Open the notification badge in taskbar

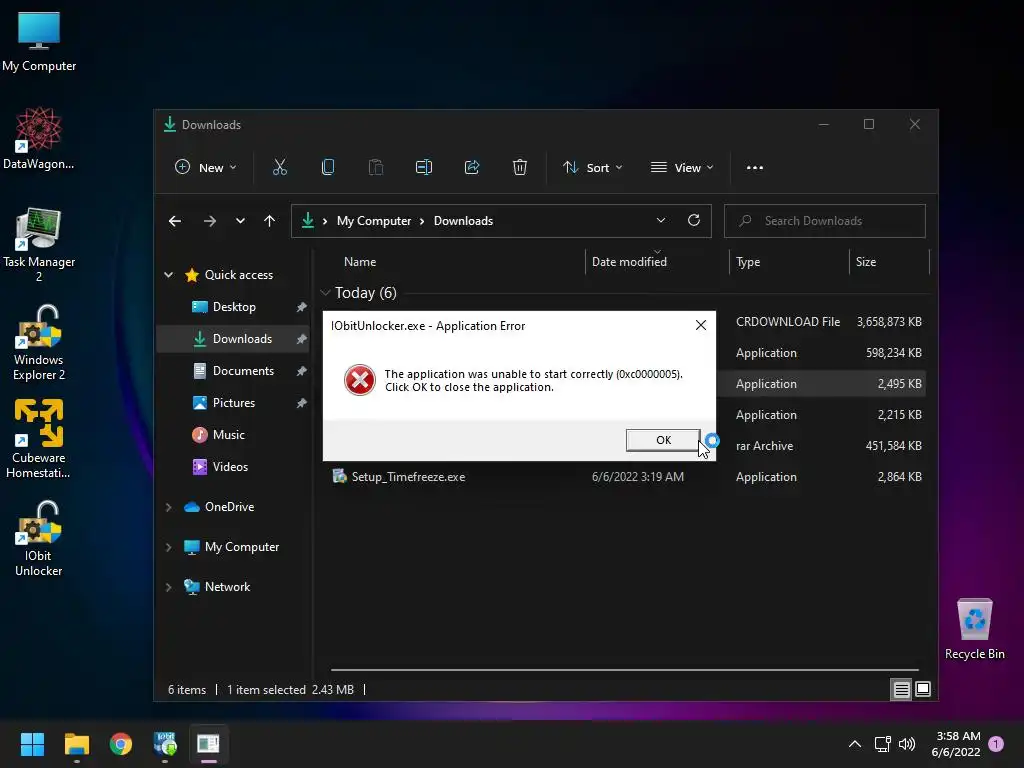[996, 744]
